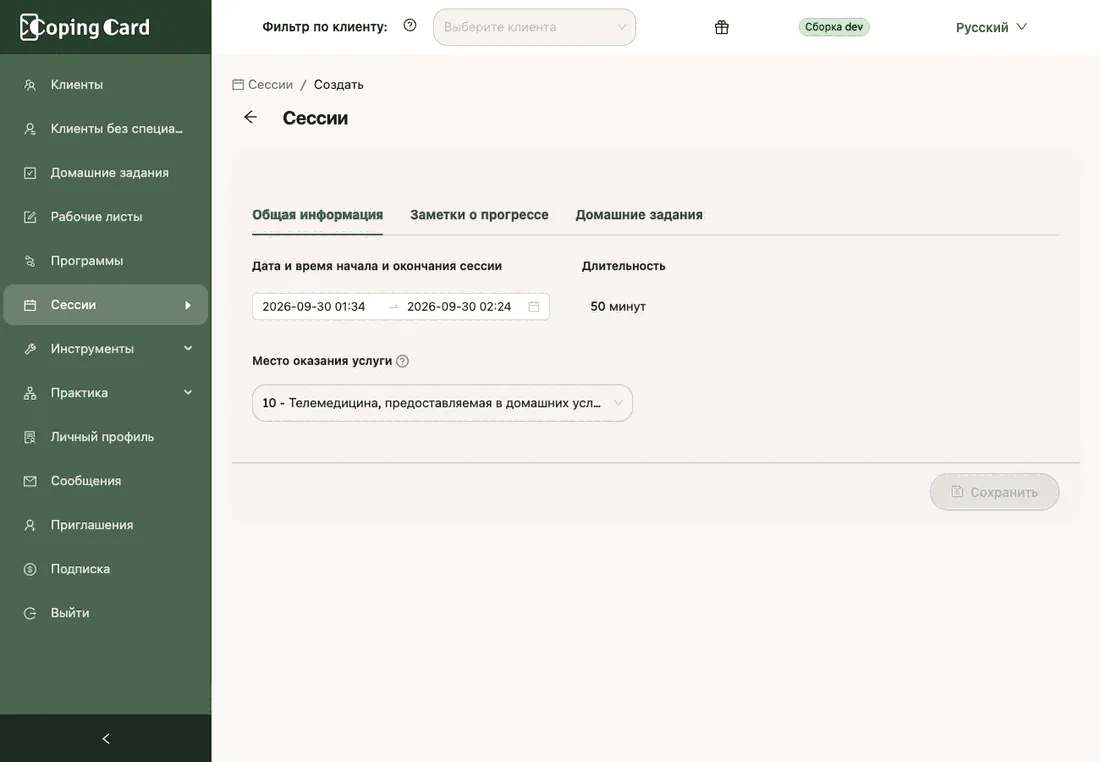Screen dimensions: 1100x762
Task: Click Выйти to log out
Action: (105, 613)
